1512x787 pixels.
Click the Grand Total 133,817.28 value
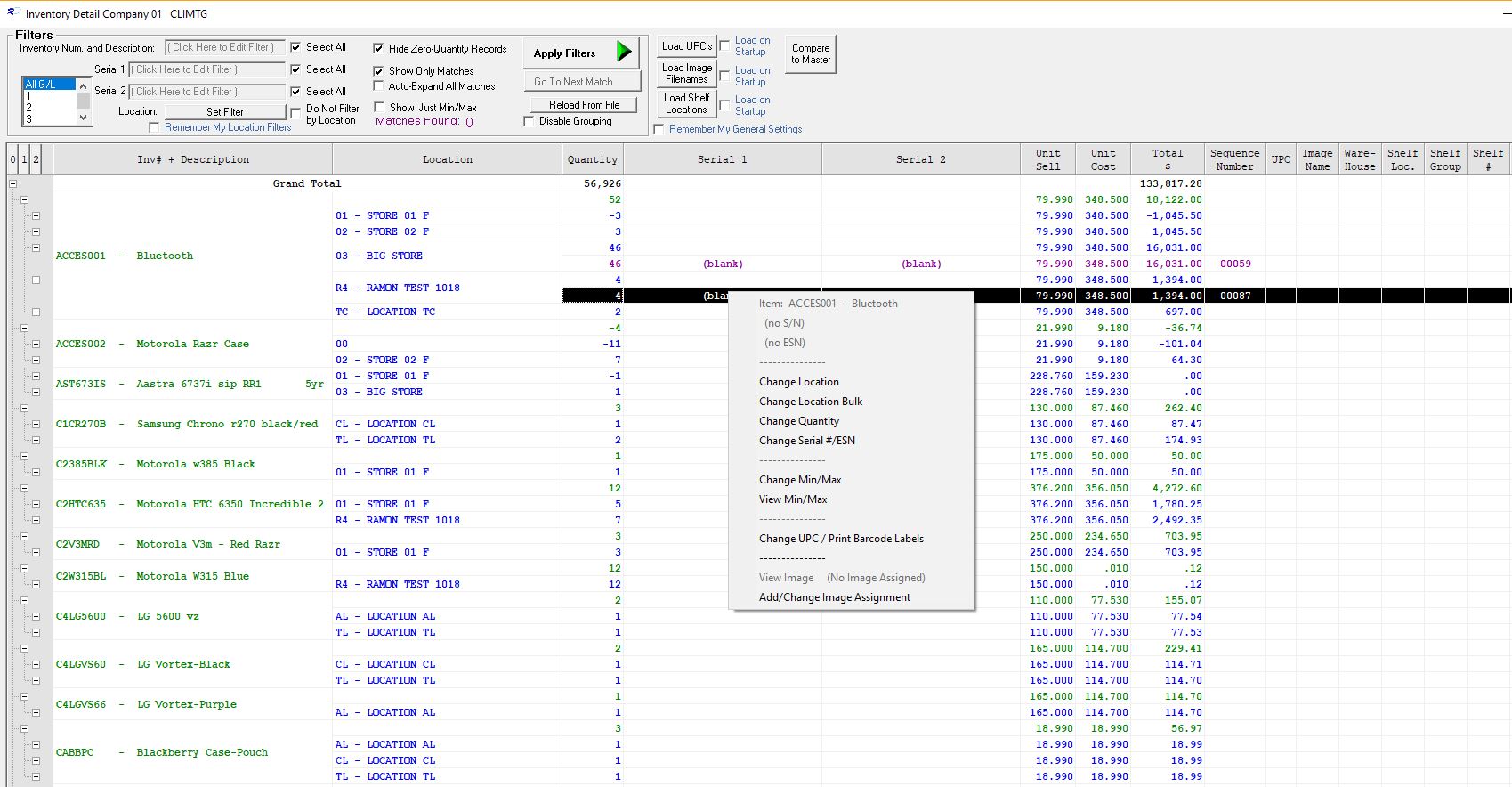(1170, 184)
